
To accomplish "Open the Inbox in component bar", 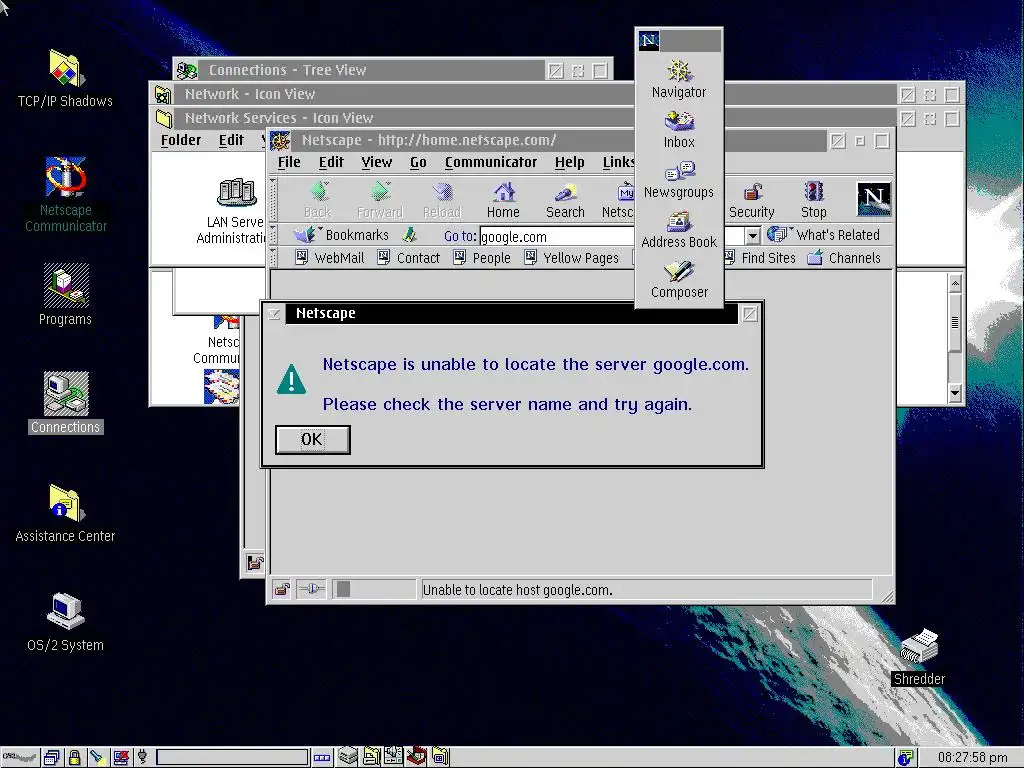I will pos(679,129).
